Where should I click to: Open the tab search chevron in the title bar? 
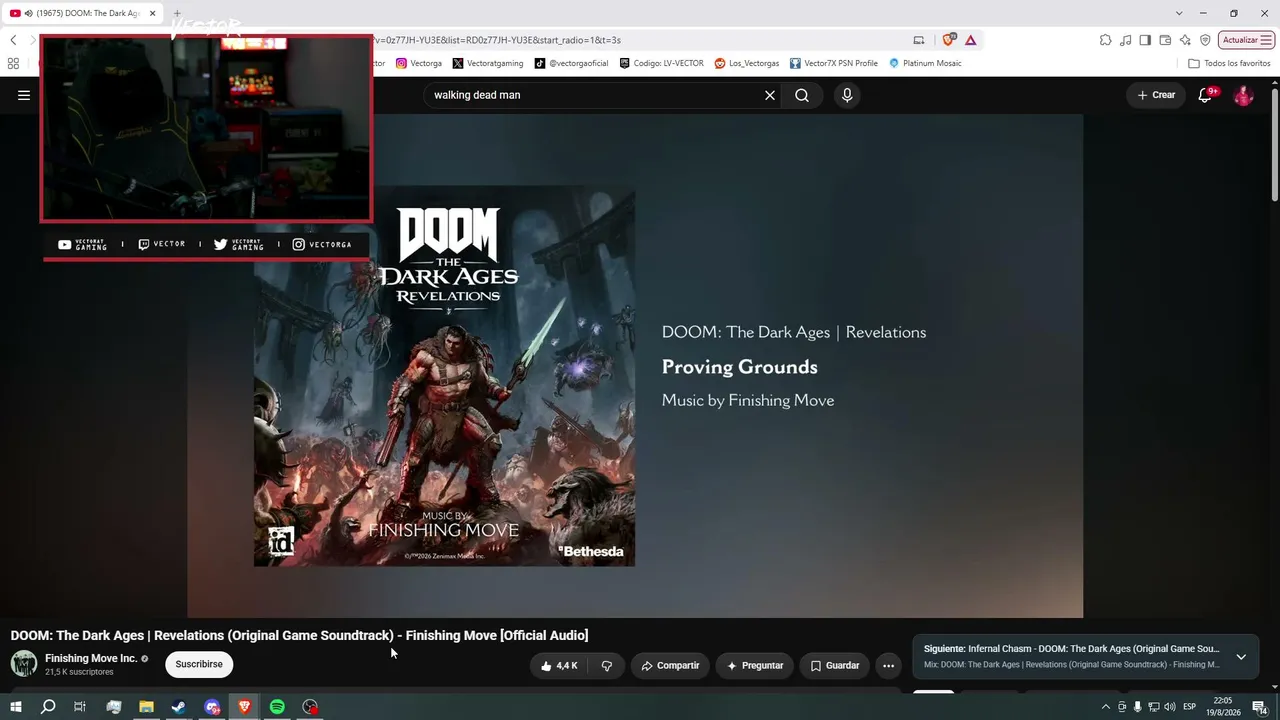click(x=1179, y=13)
